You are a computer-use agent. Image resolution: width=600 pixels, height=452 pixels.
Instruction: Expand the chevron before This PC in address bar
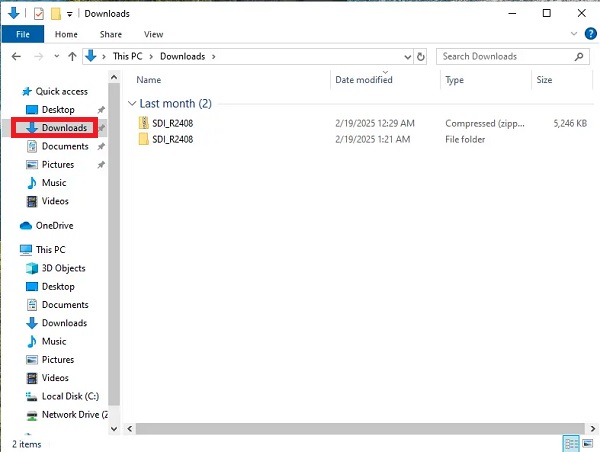click(x=104, y=57)
